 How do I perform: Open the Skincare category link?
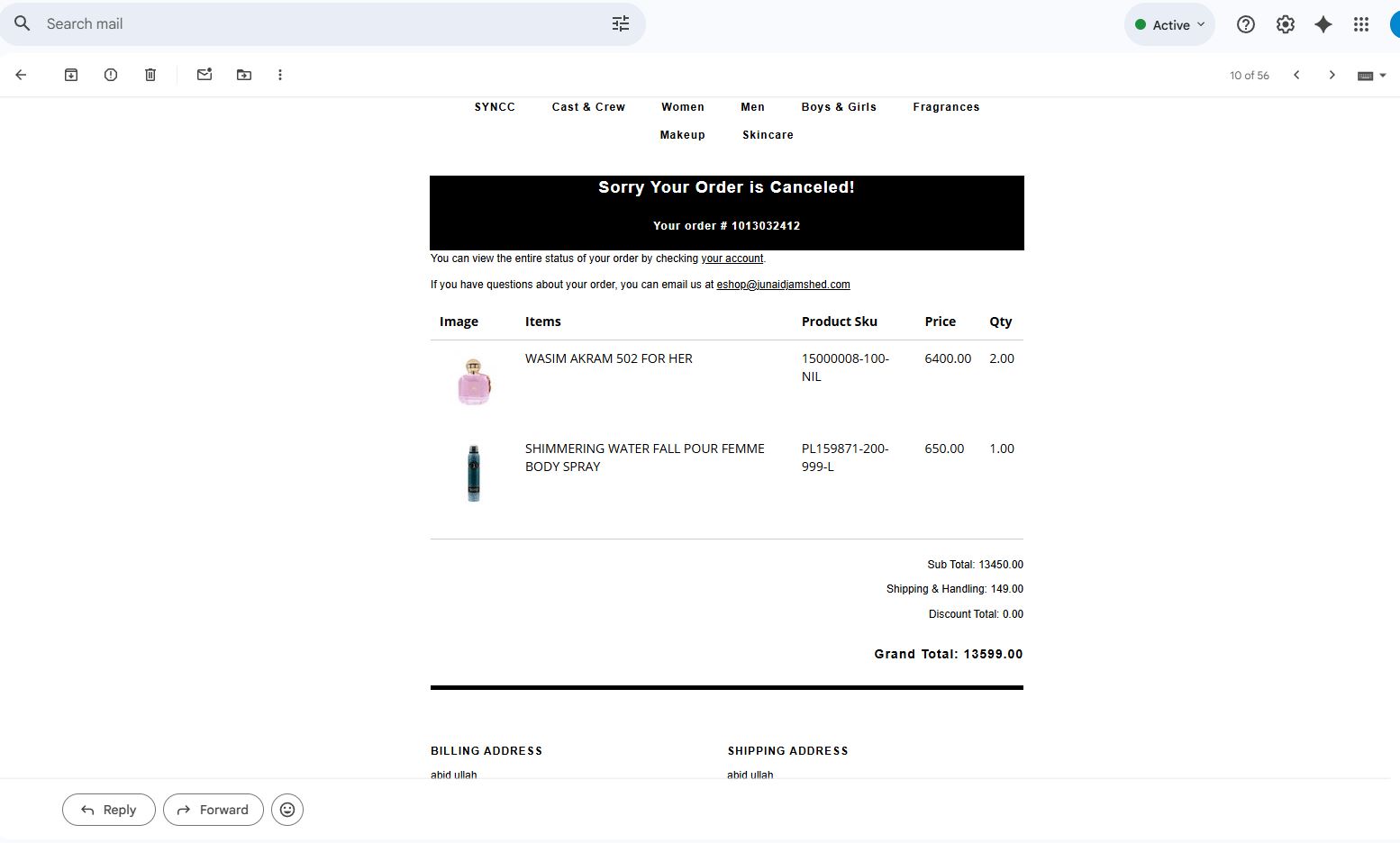(768, 135)
